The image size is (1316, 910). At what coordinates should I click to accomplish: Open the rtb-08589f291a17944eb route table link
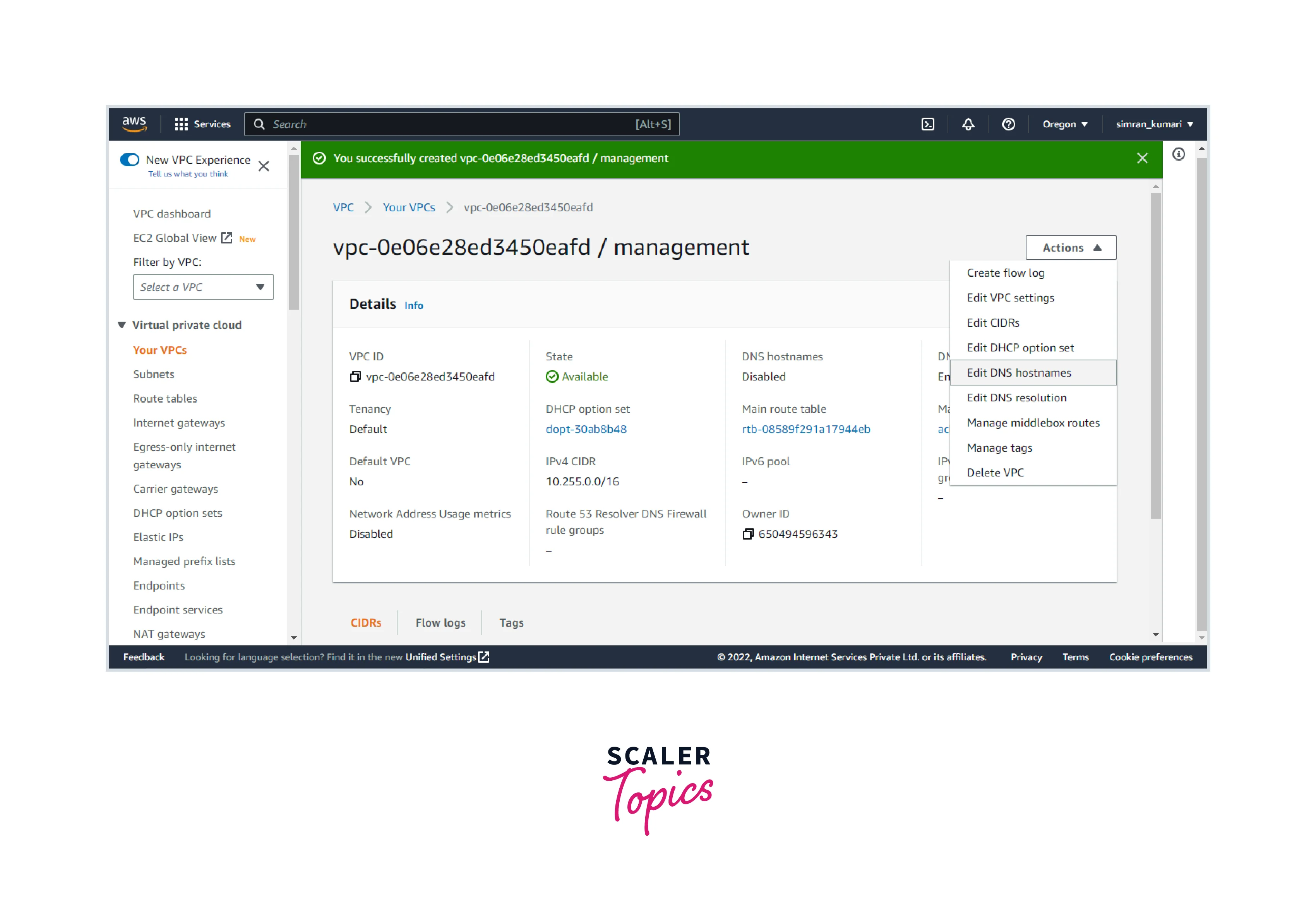click(x=806, y=429)
